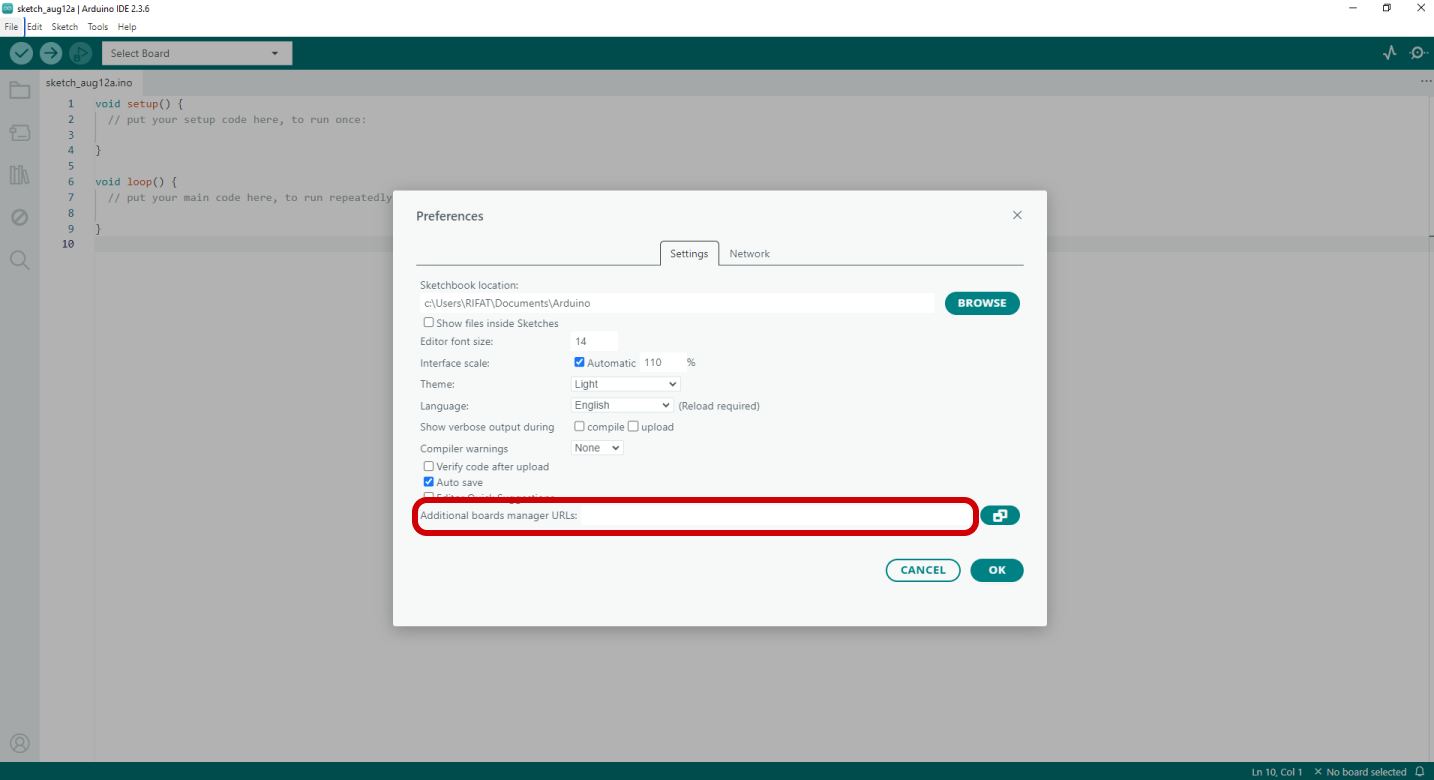This screenshot has width=1434, height=780.
Task: Switch to the Network tab
Action: click(x=749, y=254)
